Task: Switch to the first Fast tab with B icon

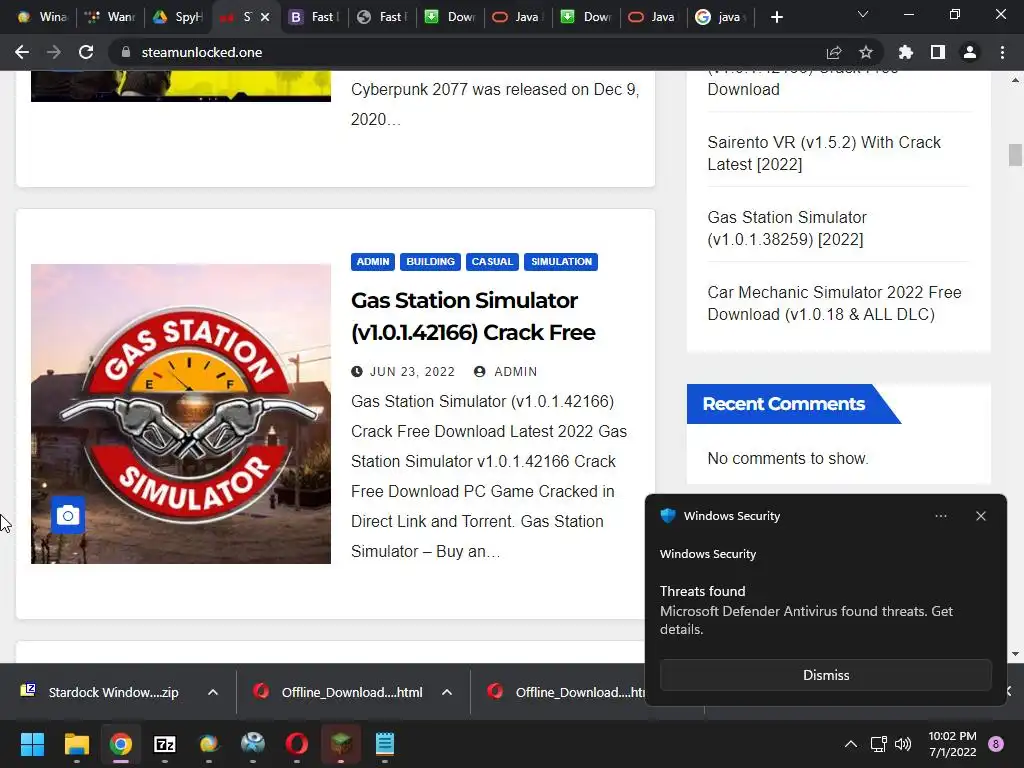Action: (314, 17)
